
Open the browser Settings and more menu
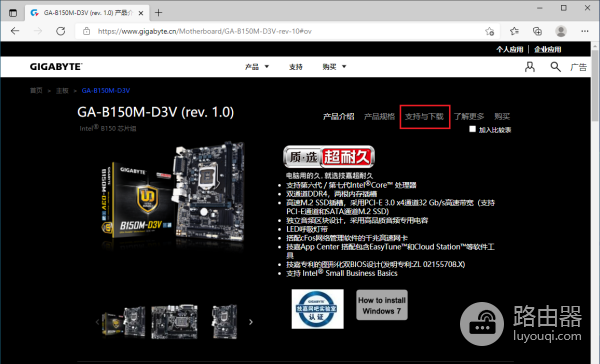(x=585, y=31)
